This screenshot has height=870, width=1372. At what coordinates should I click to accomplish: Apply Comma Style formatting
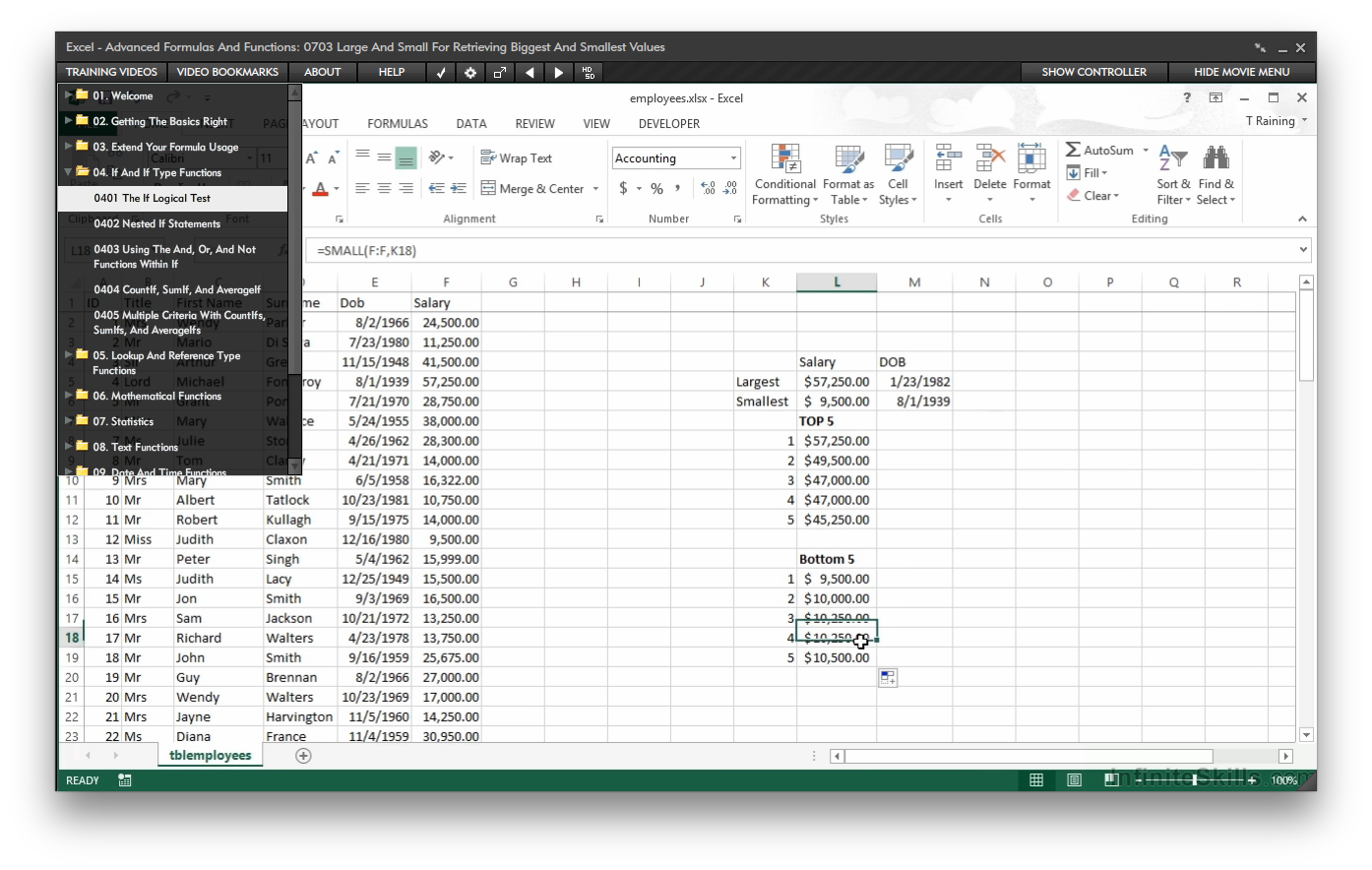[x=678, y=188]
